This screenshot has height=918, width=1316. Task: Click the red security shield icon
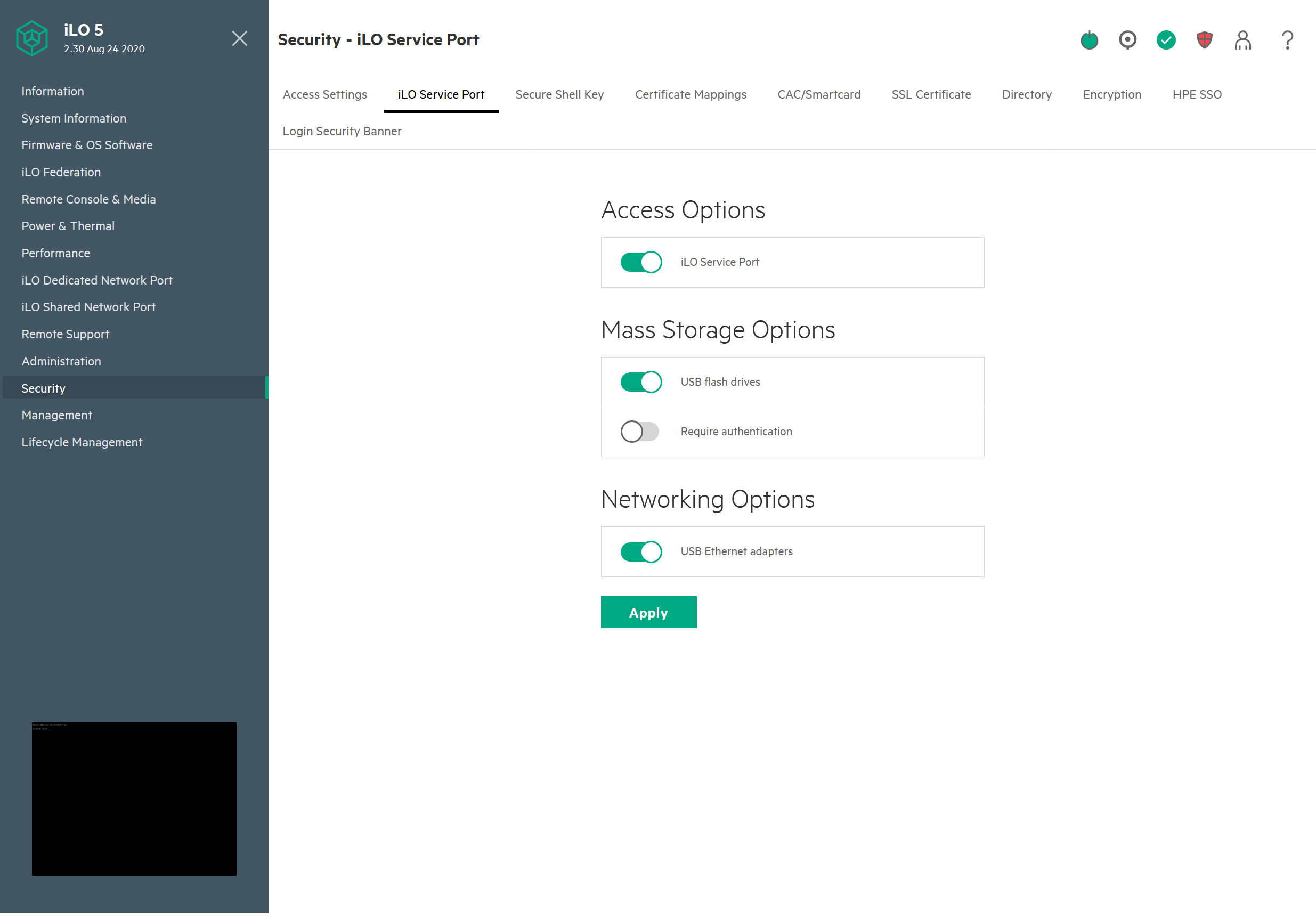tap(1204, 40)
